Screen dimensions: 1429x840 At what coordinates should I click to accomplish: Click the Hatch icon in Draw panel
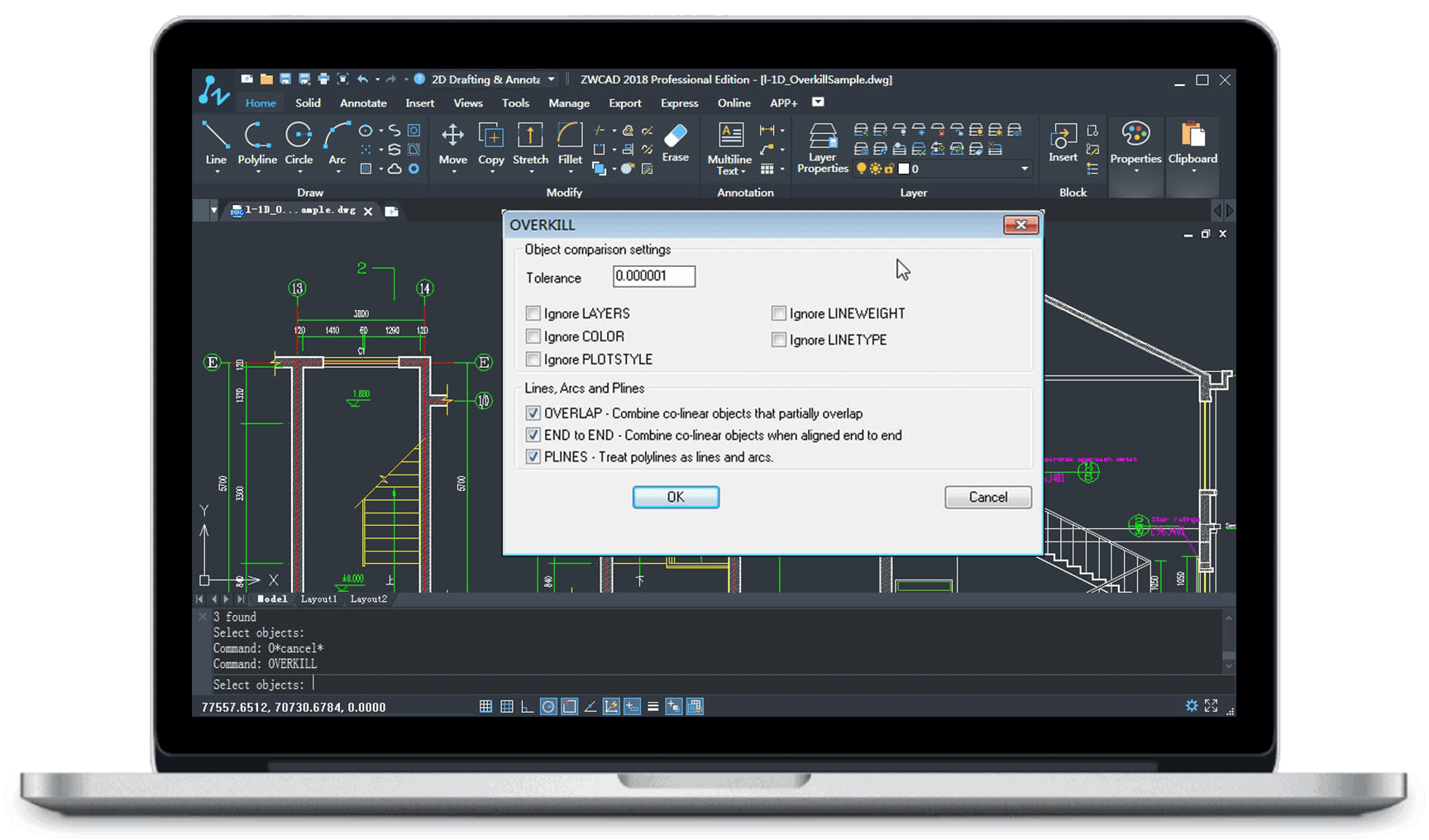[366, 169]
